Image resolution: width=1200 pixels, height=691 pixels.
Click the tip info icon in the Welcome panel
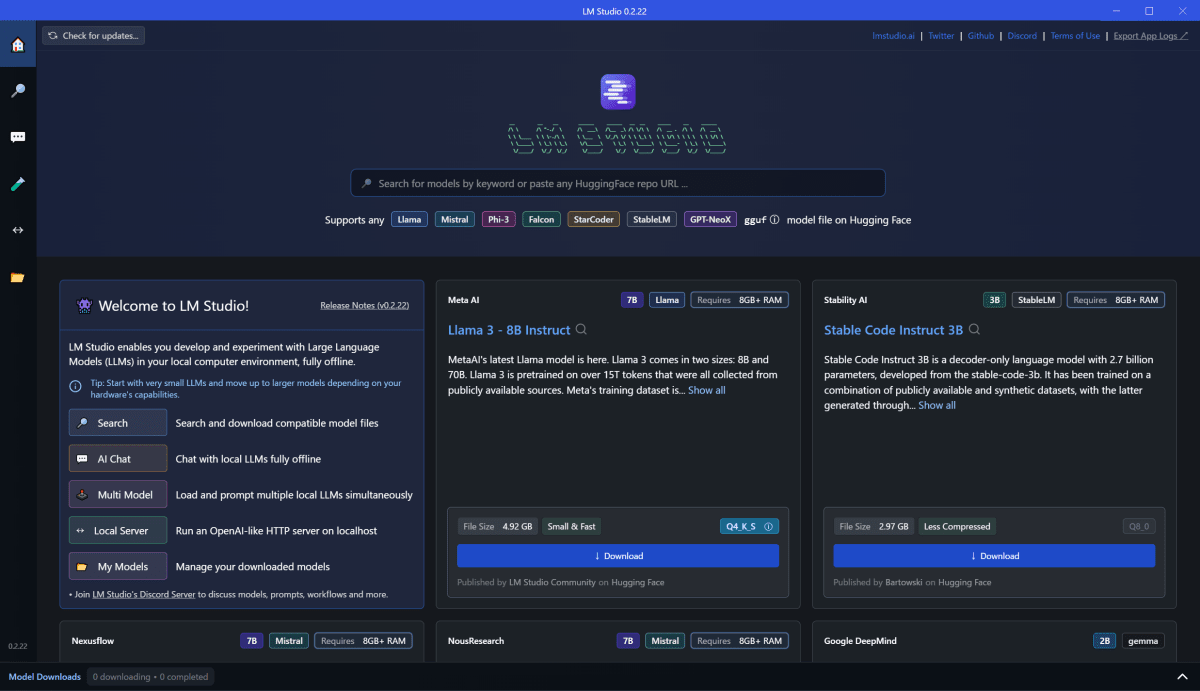pos(75,387)
